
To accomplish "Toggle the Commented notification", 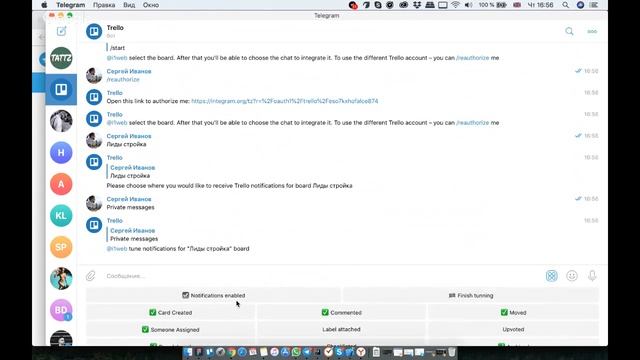I will pyautogui.click(x=342, y=312).
